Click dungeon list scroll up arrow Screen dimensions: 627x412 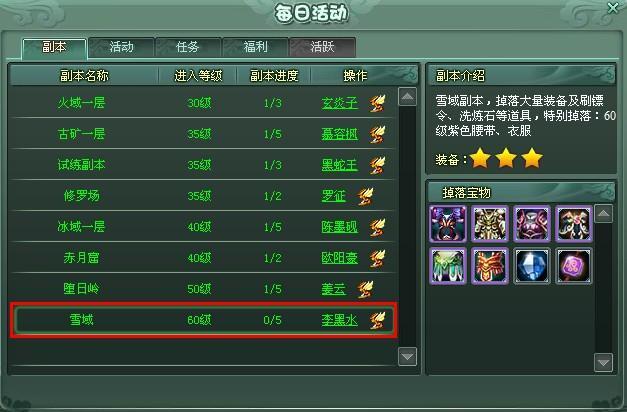click(x=407, y=96)
